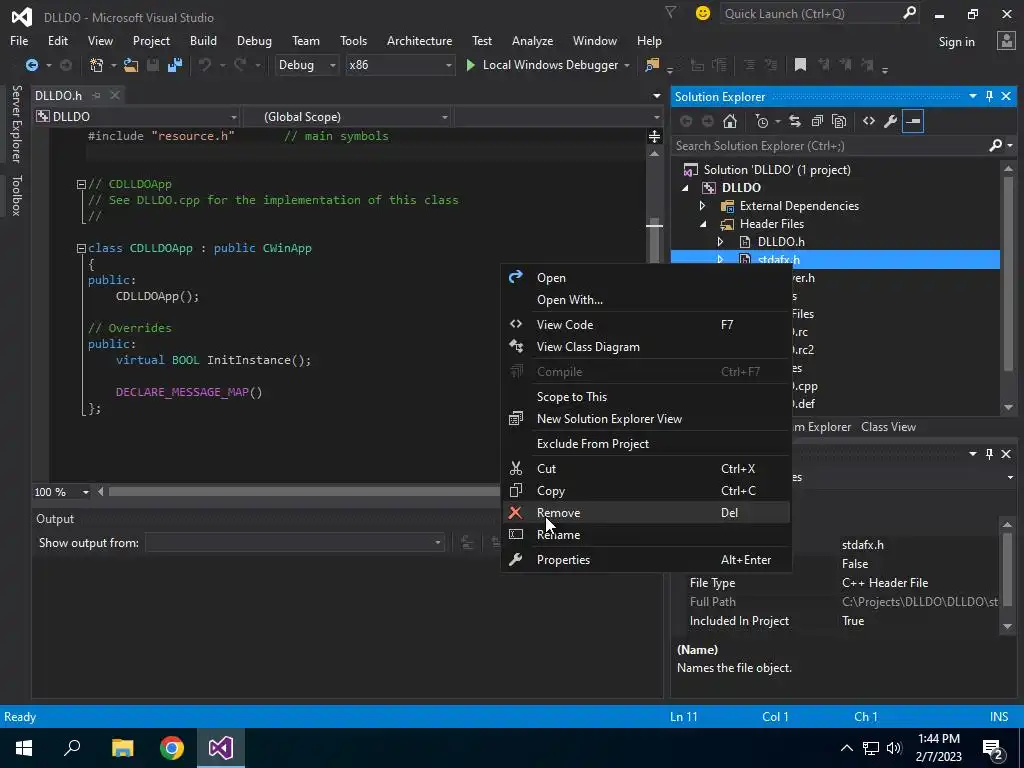1024x768 pixels.
Task: Click the Open File folder icon
Action: (x=131, y=65)
